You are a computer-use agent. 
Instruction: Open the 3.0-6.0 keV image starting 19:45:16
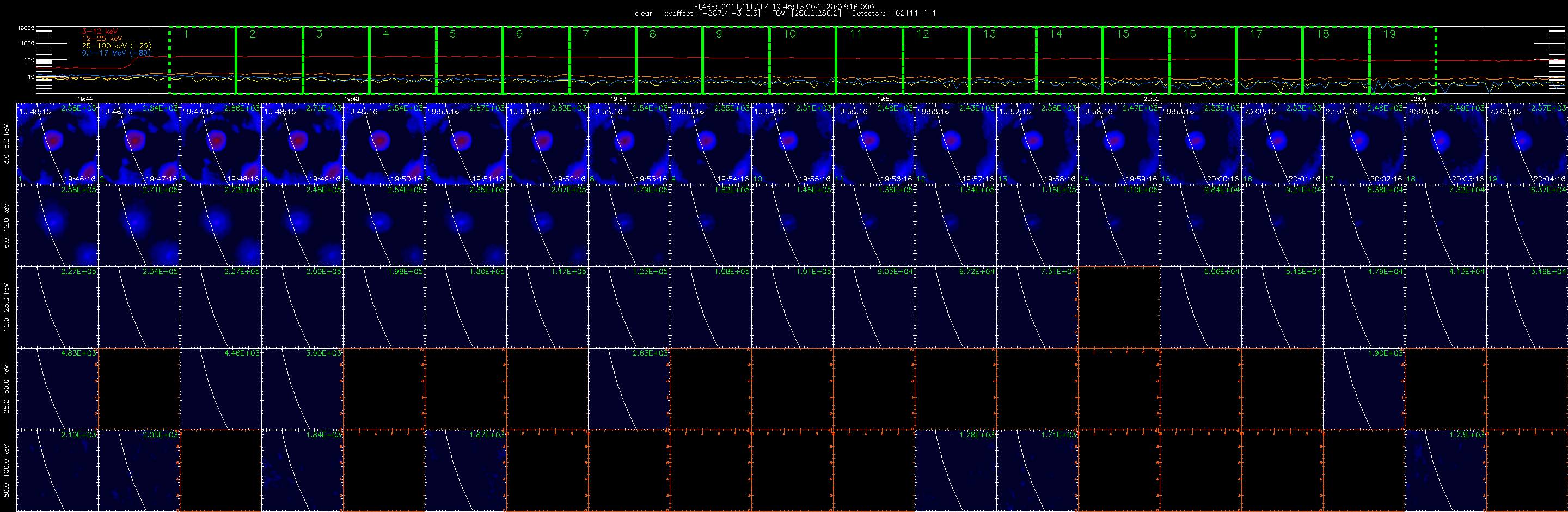[57, 144]
